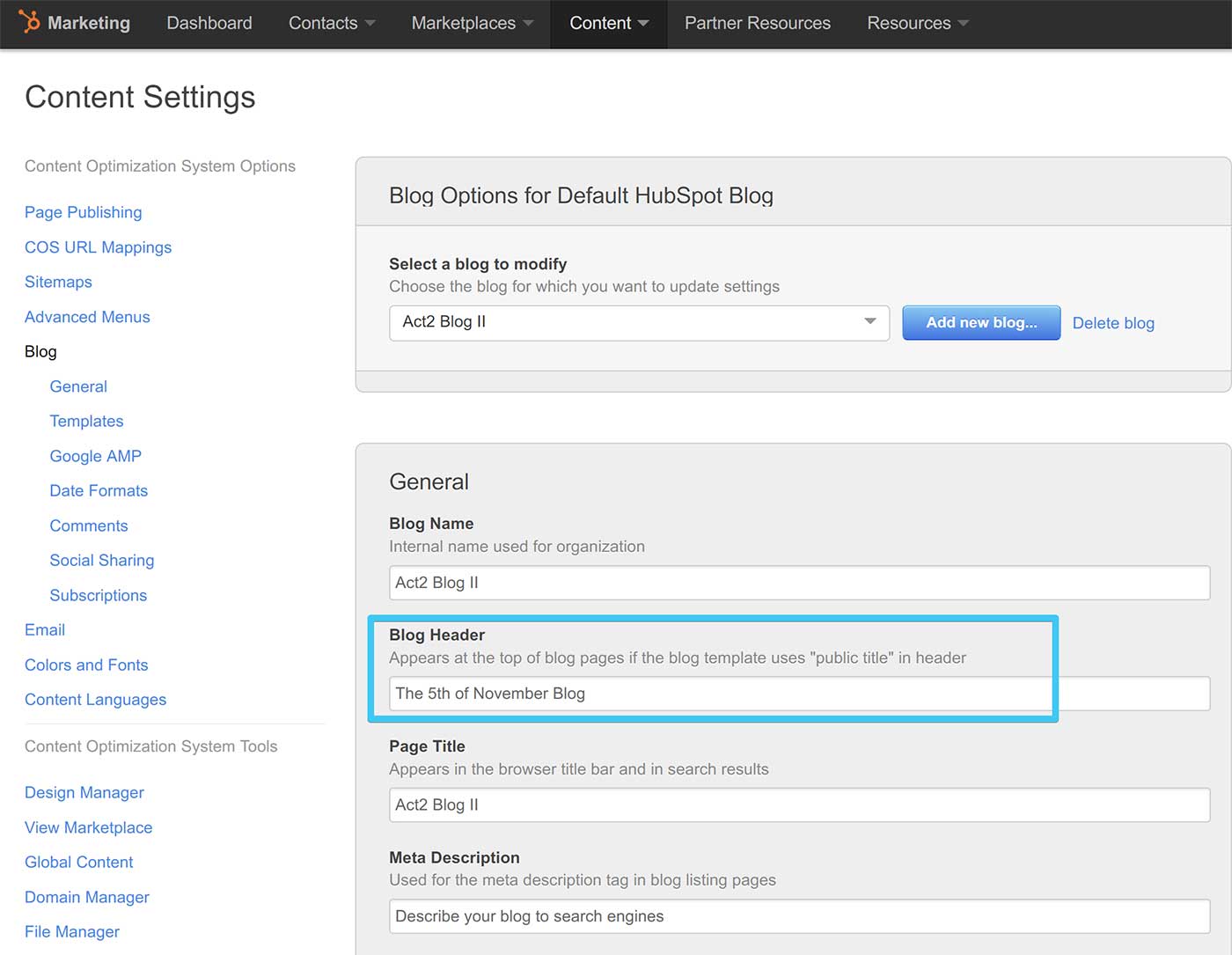This screenshot has width=1232, height=955.
Task: Click into the Blog Name input field
Action: [x=799, y=583]
